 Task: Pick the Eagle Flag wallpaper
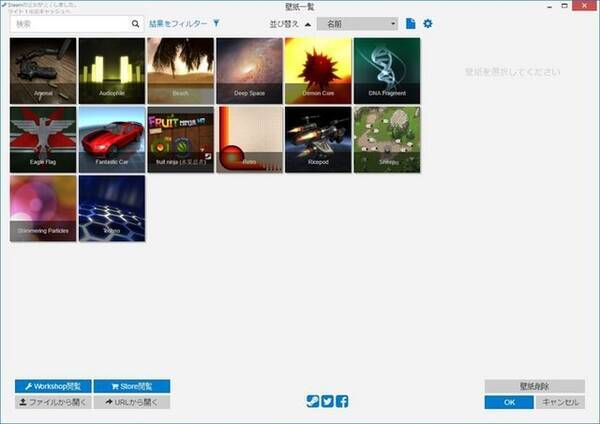[x=43, y=140]
